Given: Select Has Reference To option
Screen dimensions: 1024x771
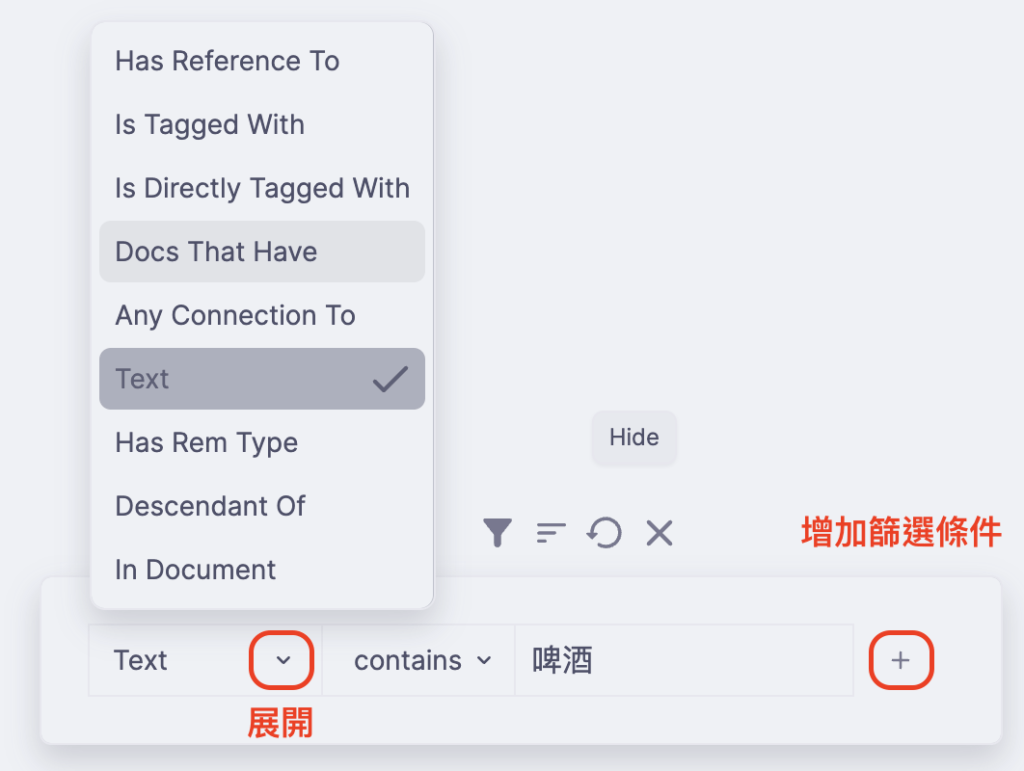Looking at the screenshot, I should tap(227, 61).
